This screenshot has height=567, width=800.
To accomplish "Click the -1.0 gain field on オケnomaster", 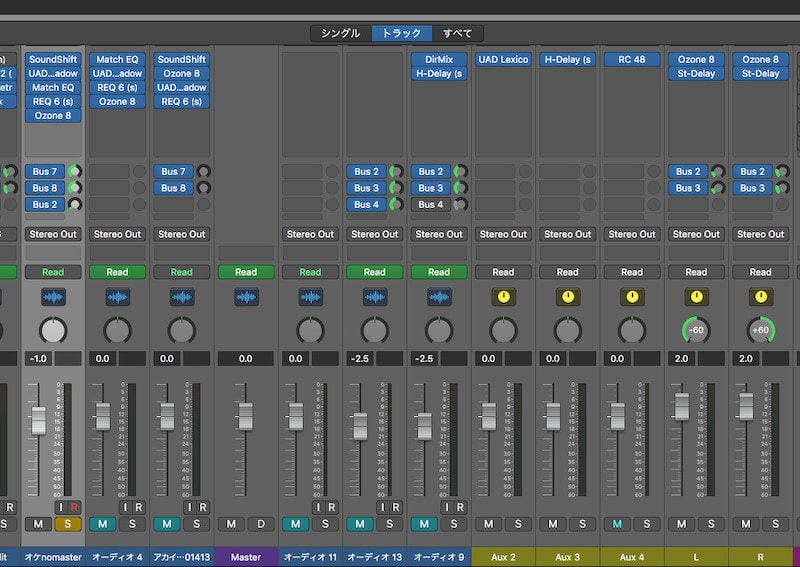I will click(x=39, y=359).
